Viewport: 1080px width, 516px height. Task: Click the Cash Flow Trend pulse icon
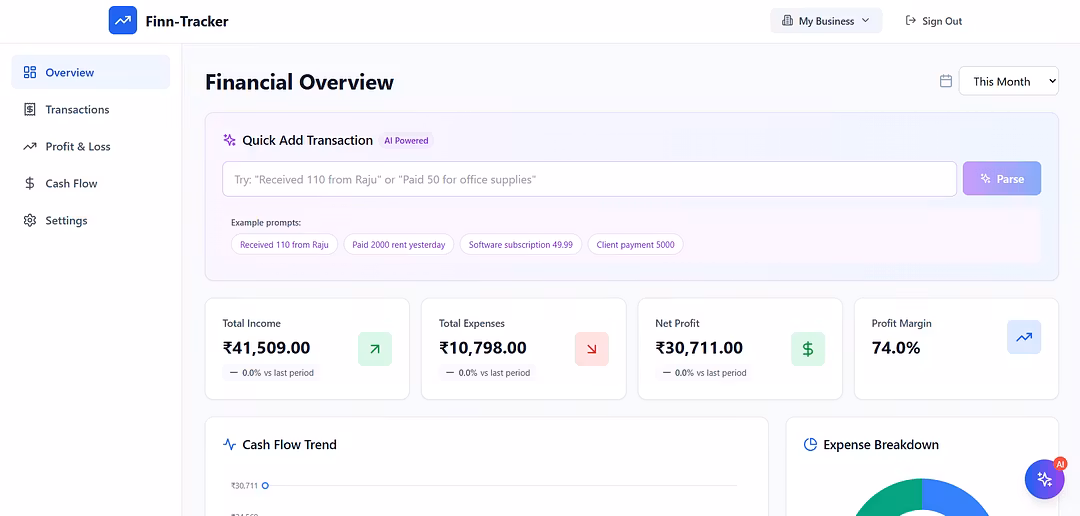[x=229, y=445]
